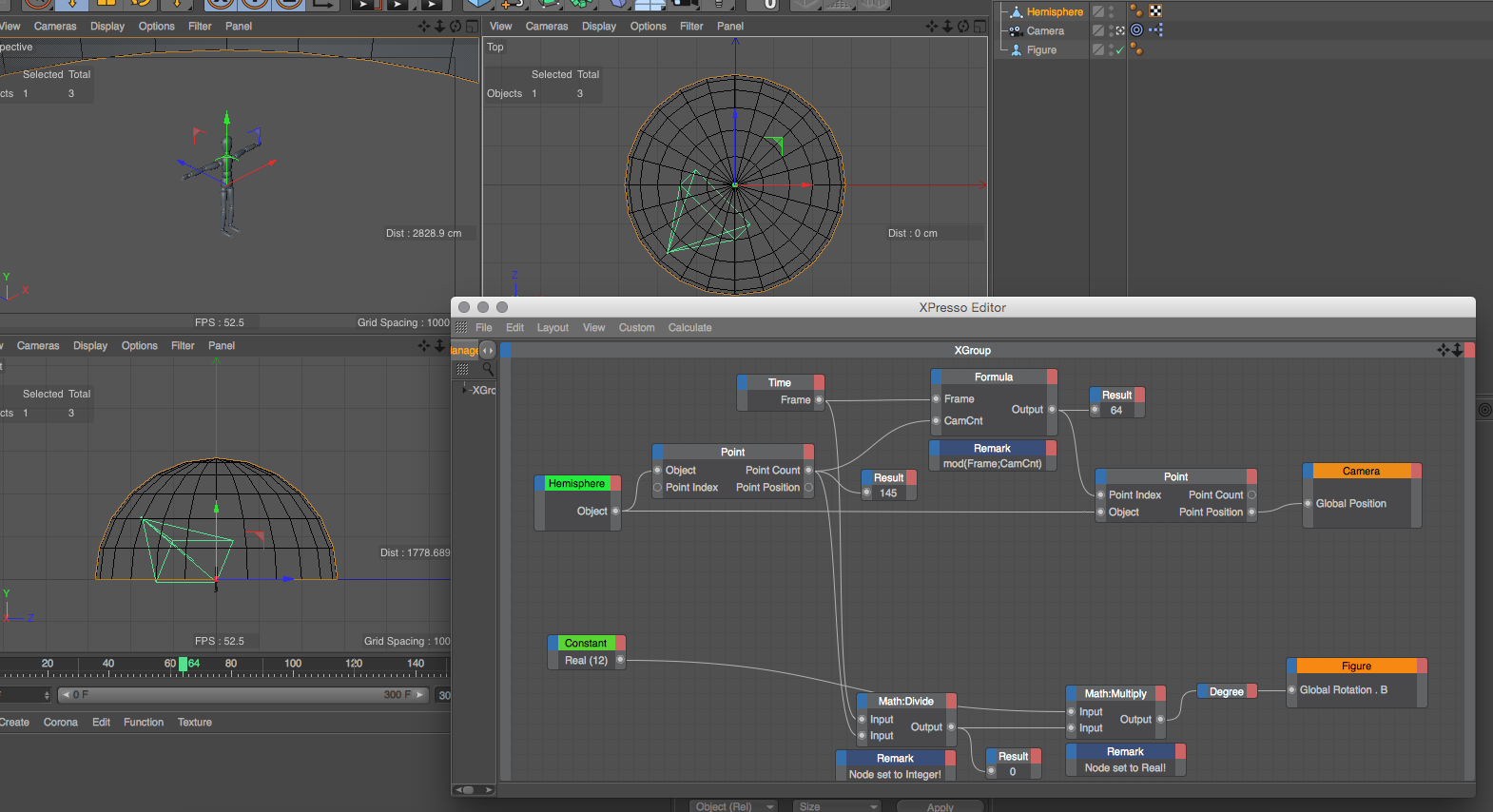This screenshot has width=1493, height=812.
Task: Click the timeline playhead at frame 64
Action: tap(183, 664)
